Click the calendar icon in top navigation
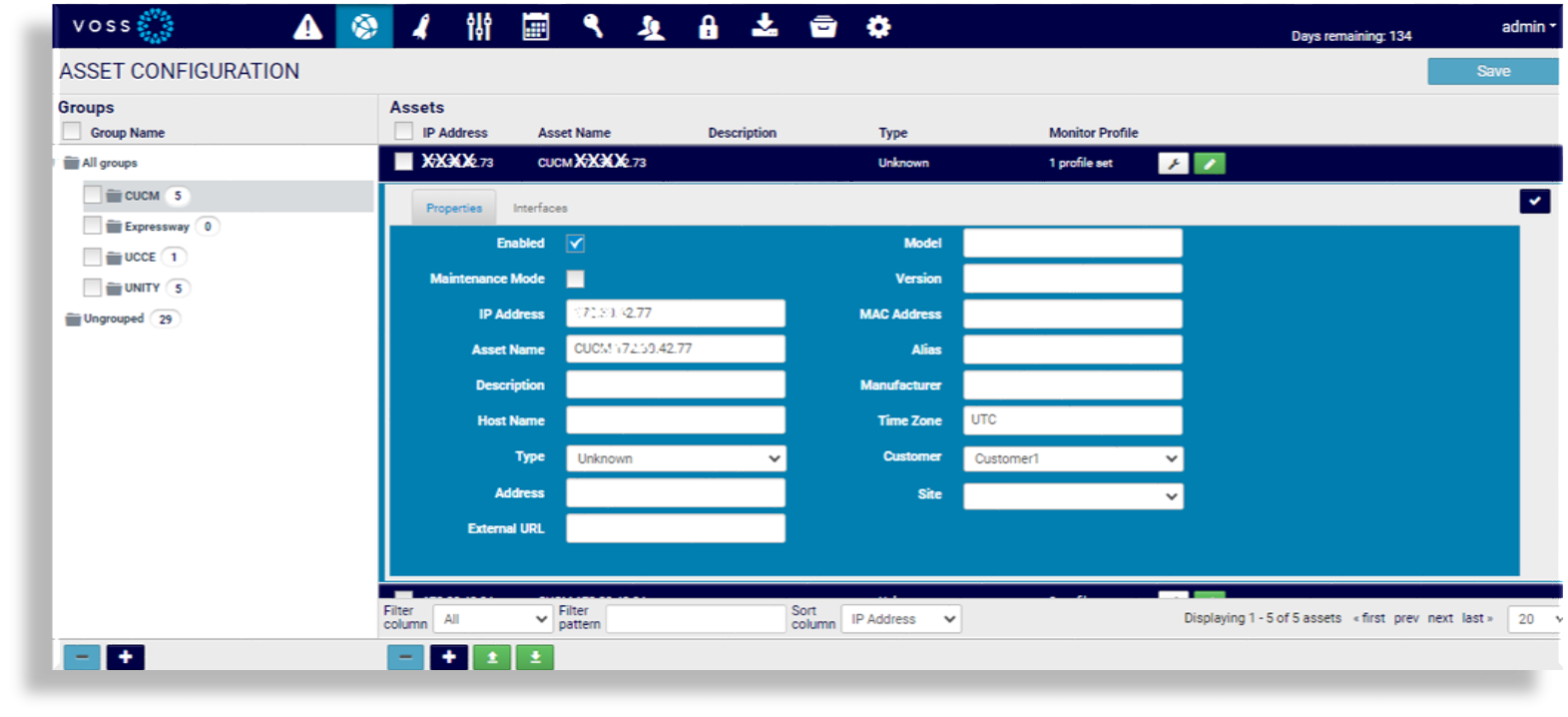This screenshot has height=717, width=1568. 536,27
